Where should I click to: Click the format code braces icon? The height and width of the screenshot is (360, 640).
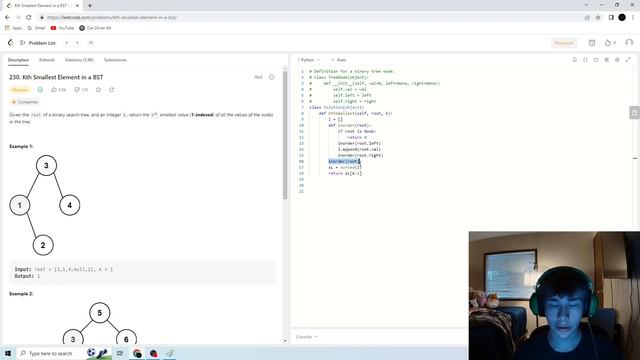[585, 60]
